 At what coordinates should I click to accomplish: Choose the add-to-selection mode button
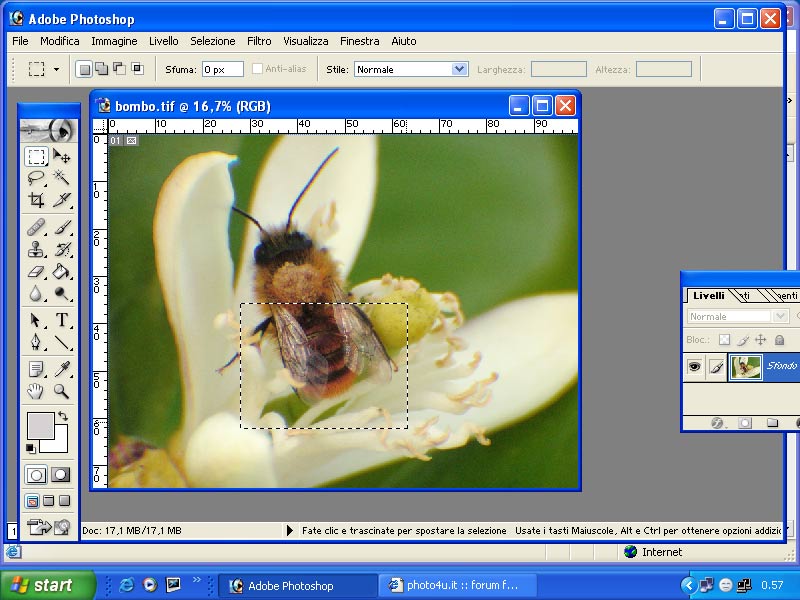click(101, 69)
